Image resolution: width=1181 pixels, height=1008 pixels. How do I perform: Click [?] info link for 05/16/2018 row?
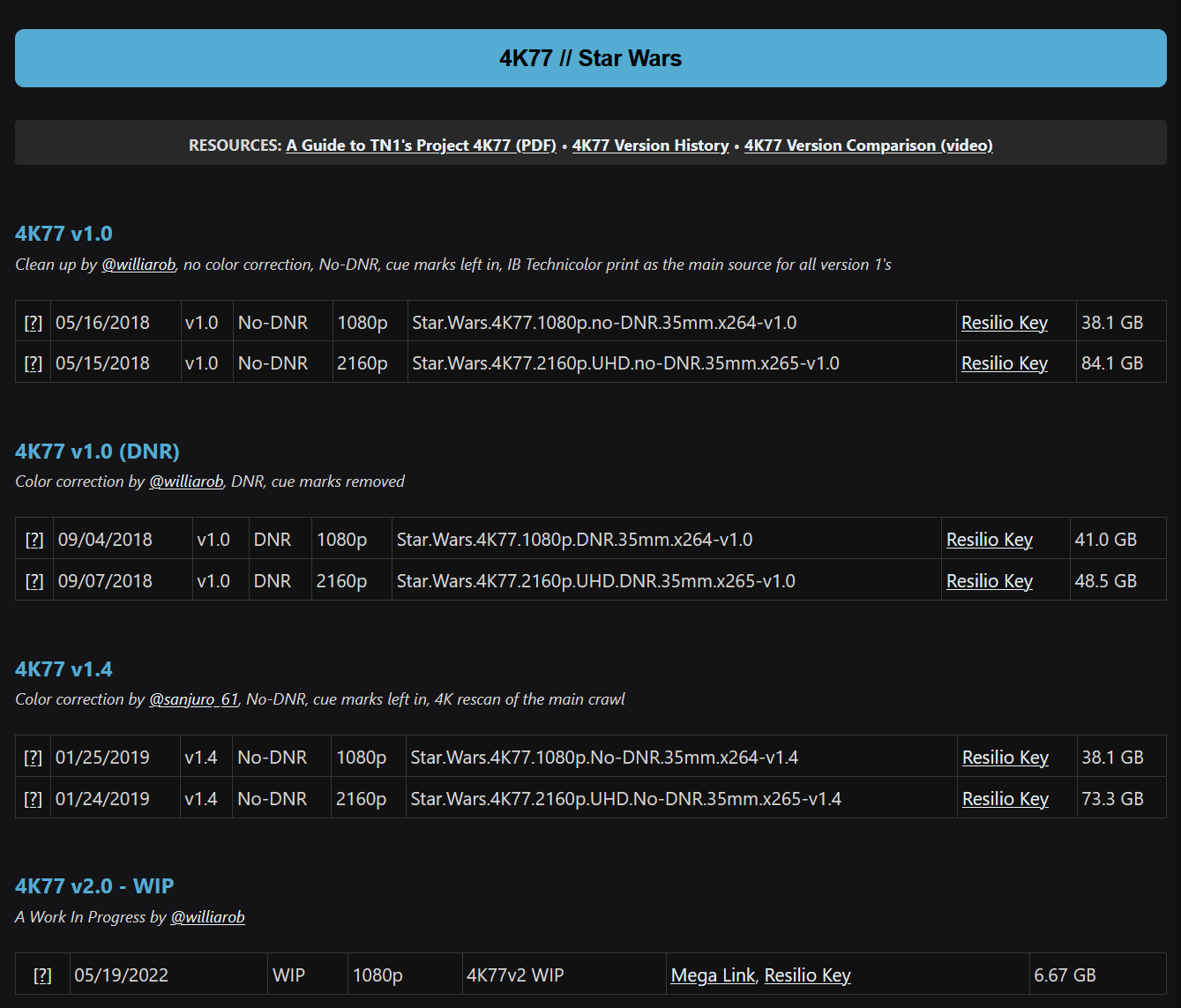pos(34,323)
